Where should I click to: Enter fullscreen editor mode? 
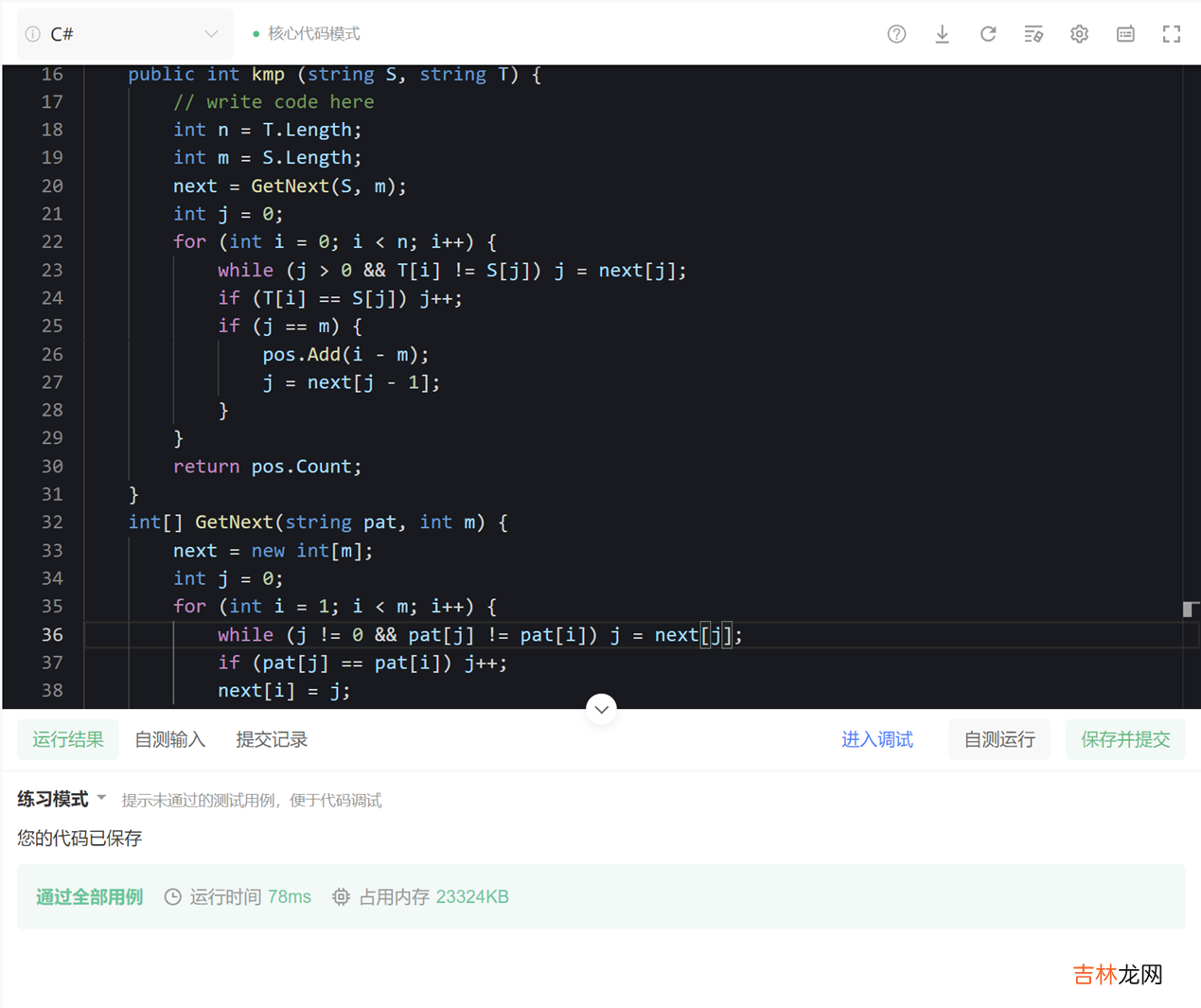point(1171,34)
